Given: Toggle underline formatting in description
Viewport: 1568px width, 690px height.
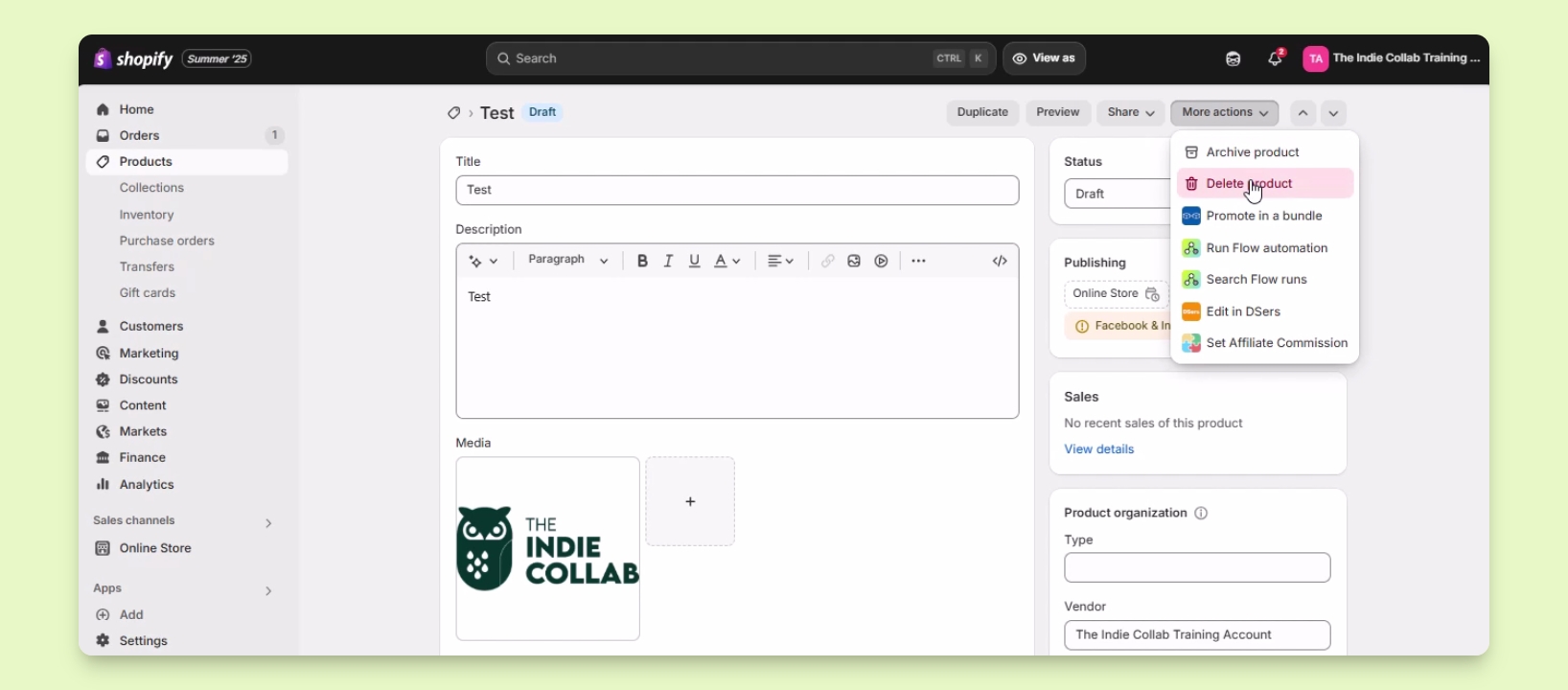Looking at the screenshot, I should click(695, 261).
